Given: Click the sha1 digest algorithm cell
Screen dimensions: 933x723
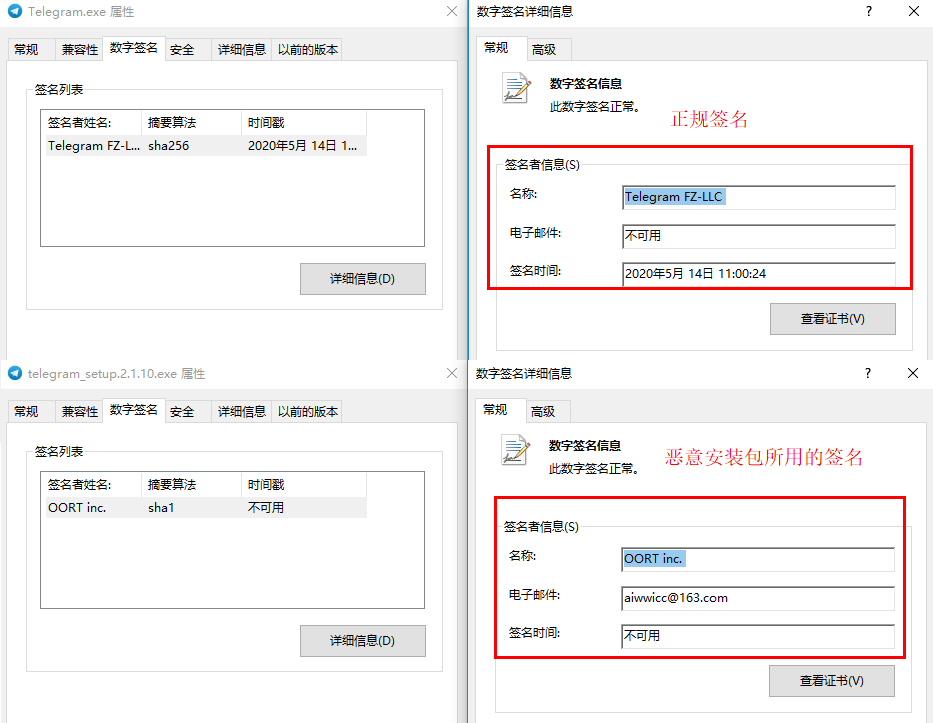Looking at the screenshot, I should tap(161, 508).
